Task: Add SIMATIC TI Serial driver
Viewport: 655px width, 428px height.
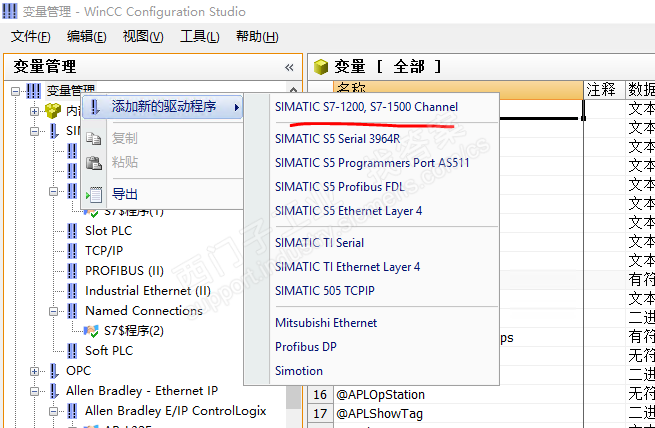Action: tap(320, 243)
